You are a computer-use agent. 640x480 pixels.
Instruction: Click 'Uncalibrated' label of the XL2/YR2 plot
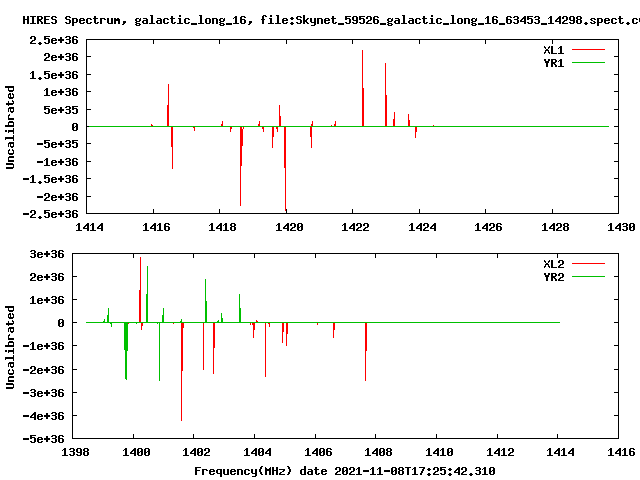[10, 347]
